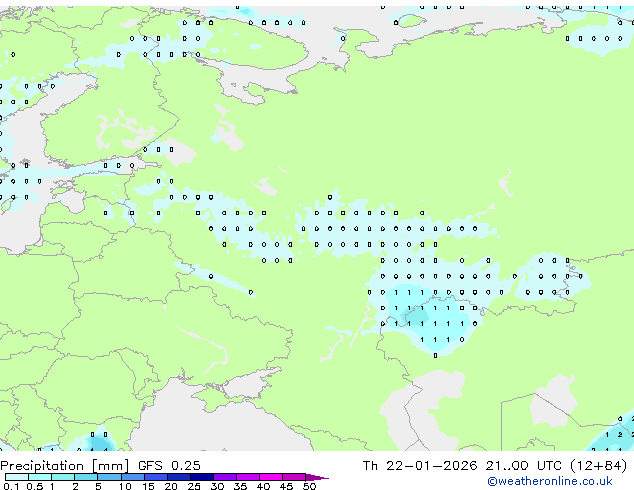The image size is (634, 490).
Task: Select the 45–50 mm legend color box
Action: (294, 477)
